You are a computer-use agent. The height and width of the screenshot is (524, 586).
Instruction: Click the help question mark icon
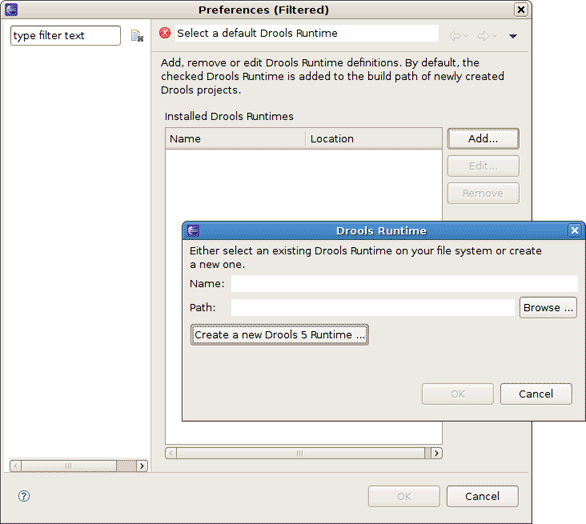click(x=24, y=496)
